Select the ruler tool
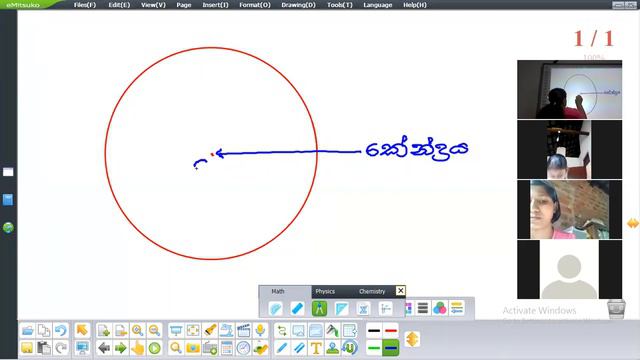Viewport: 640px width, 360px height. [298, 308]
